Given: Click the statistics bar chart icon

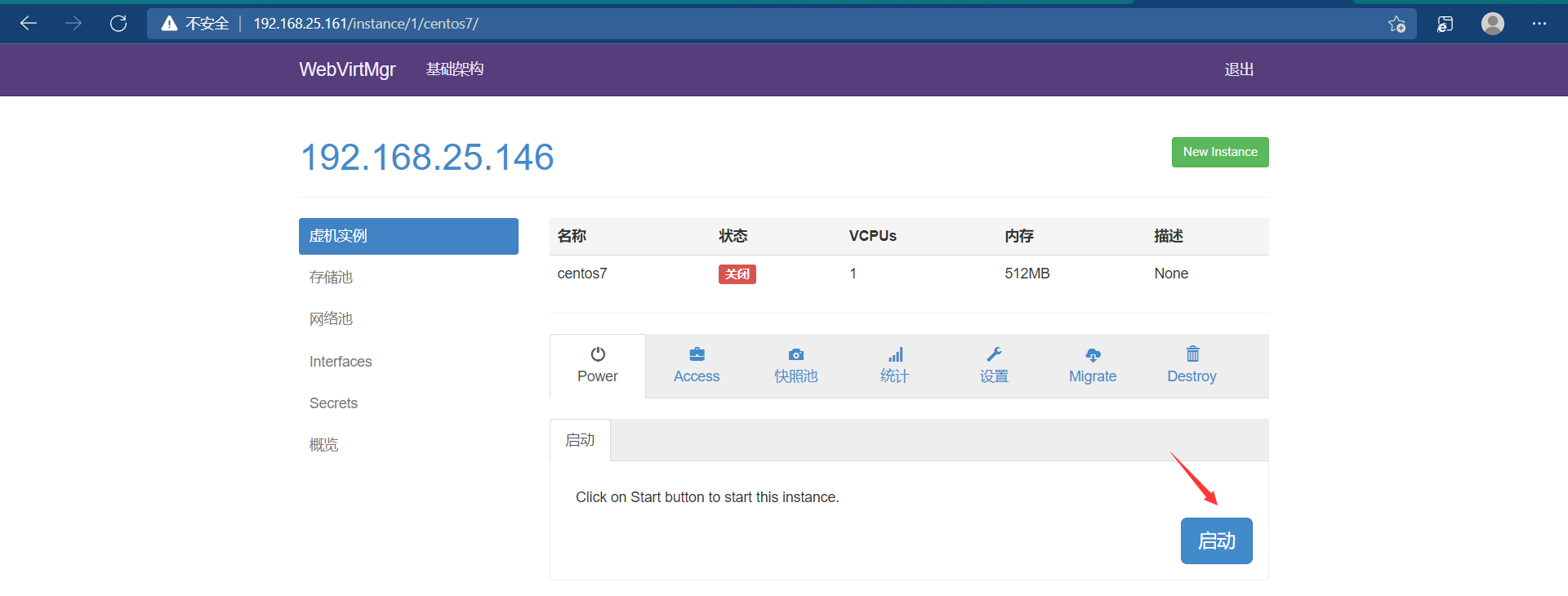Looking at the screenshot, I should point(896,354).
